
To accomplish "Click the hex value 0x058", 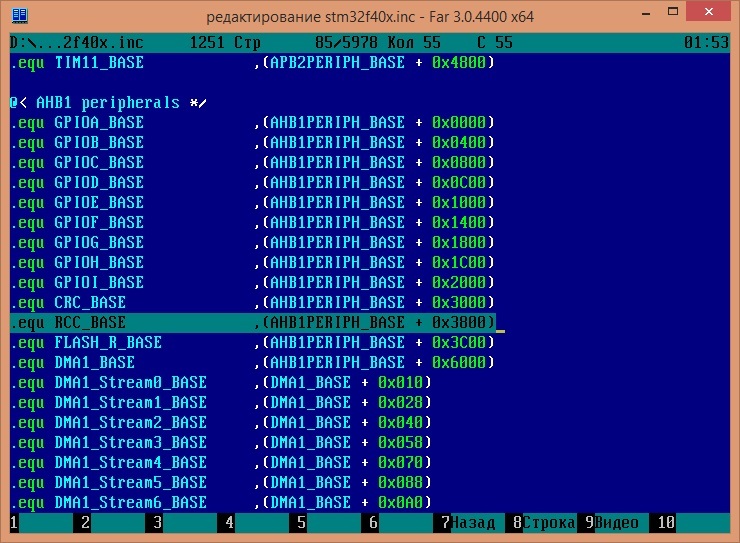I will 400,443.
